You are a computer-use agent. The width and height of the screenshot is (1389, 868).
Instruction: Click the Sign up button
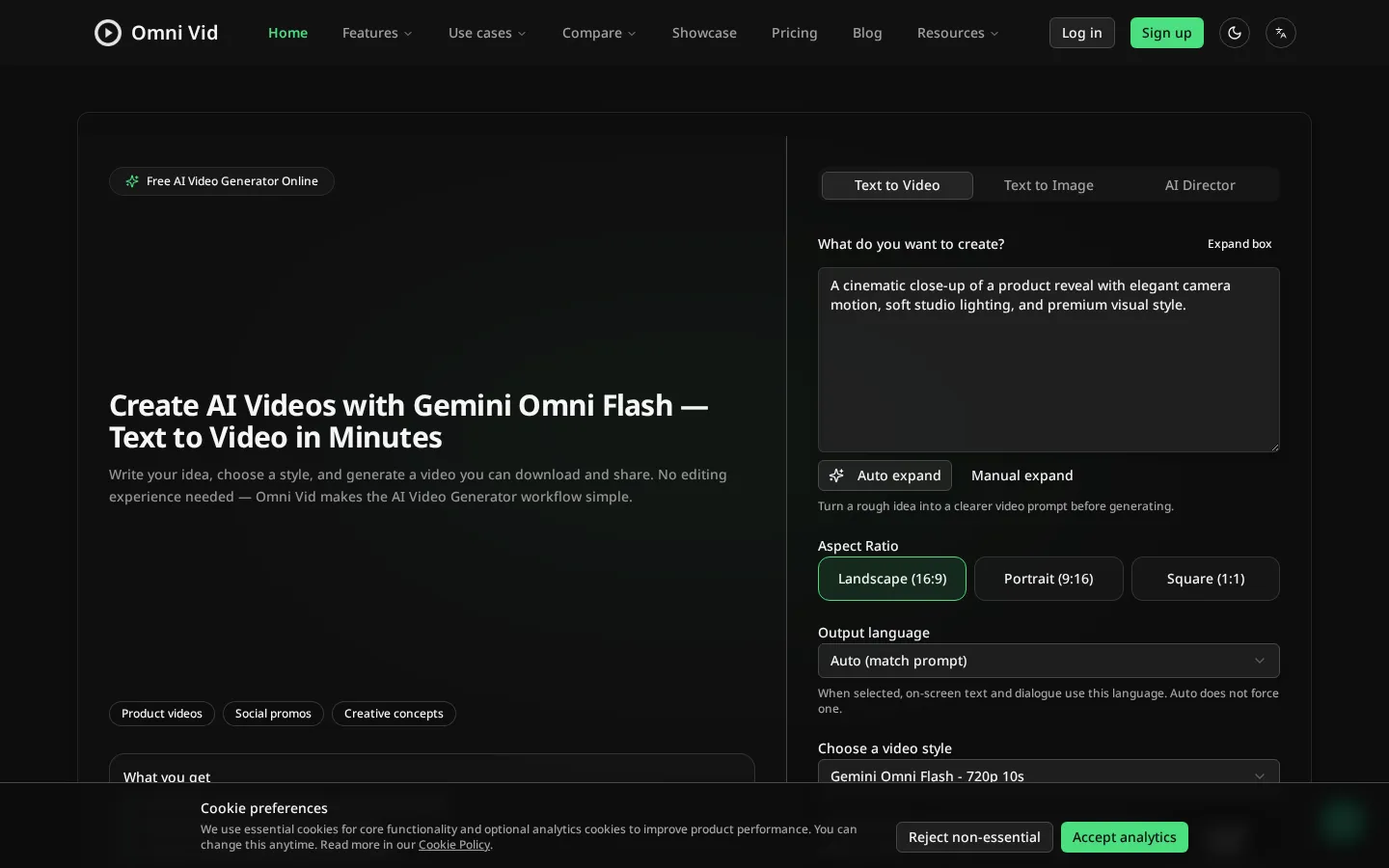[1167, 33]
